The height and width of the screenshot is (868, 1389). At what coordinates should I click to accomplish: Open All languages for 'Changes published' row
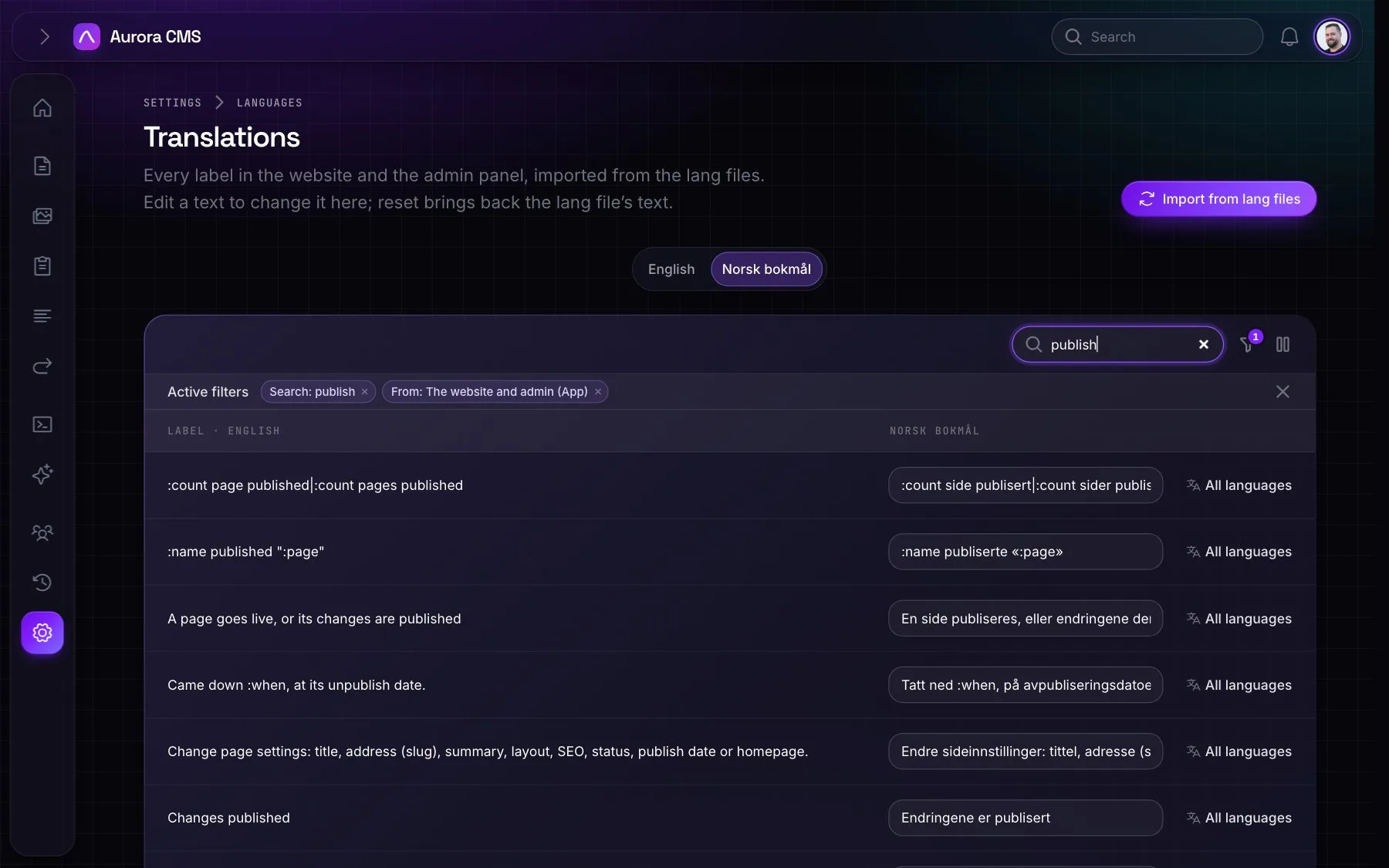coord(1239,818)
